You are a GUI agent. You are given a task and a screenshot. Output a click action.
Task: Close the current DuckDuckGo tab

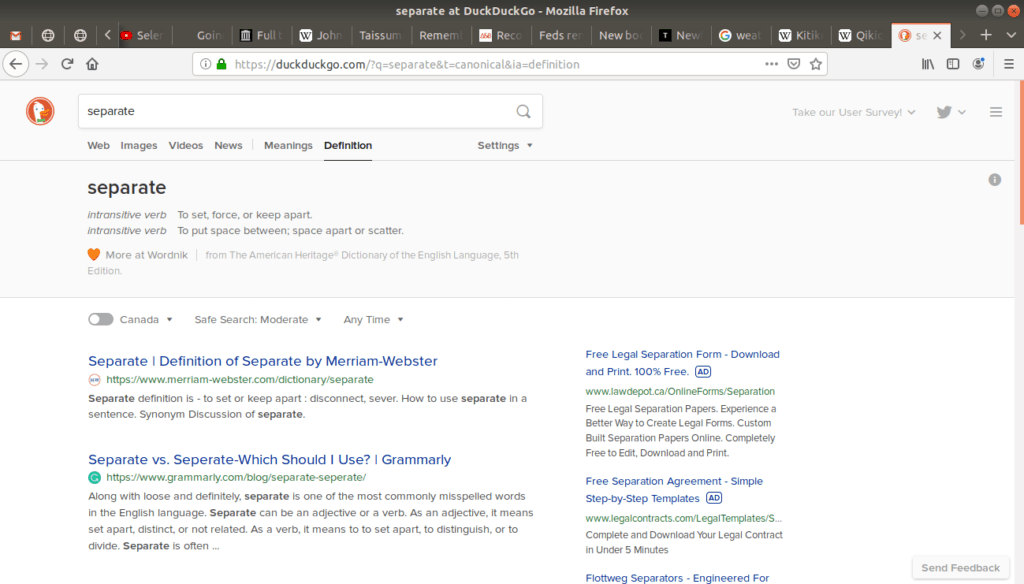pos(937,35)
